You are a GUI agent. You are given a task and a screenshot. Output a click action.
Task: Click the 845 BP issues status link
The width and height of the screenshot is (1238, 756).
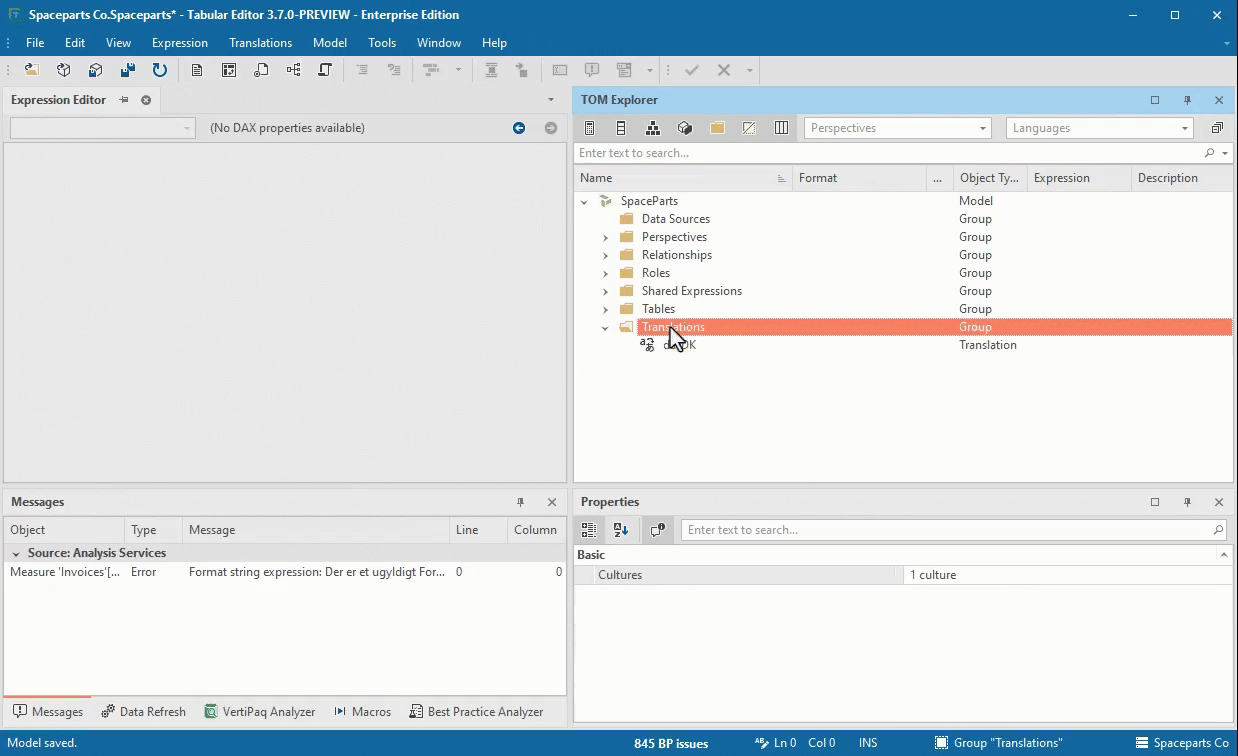(671, 743)
